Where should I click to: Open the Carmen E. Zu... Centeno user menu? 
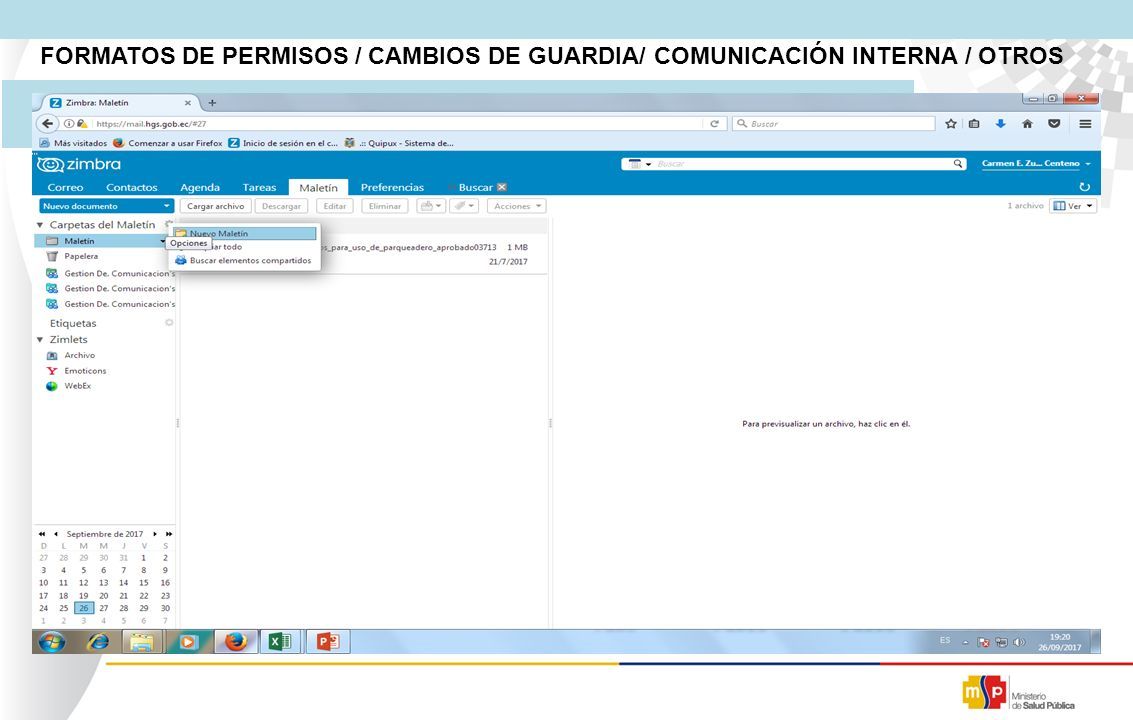point(1035,163)
